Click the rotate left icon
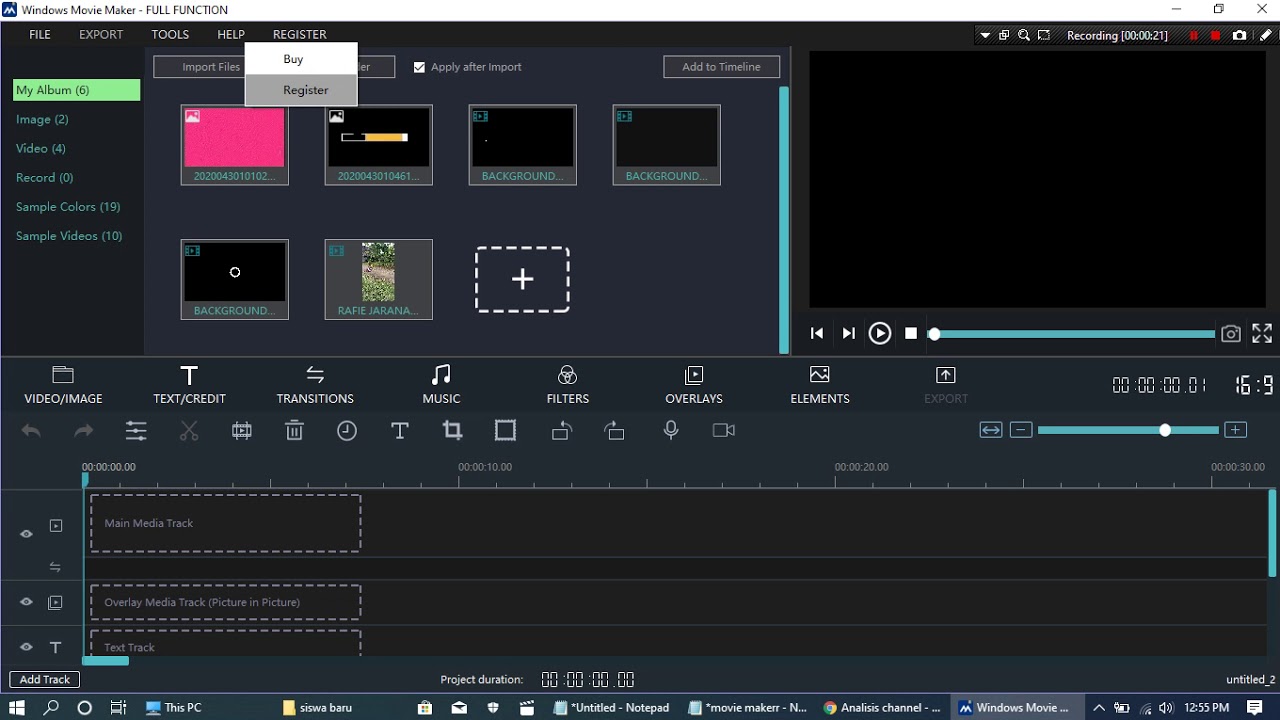1280x720 pixels. 562,431
